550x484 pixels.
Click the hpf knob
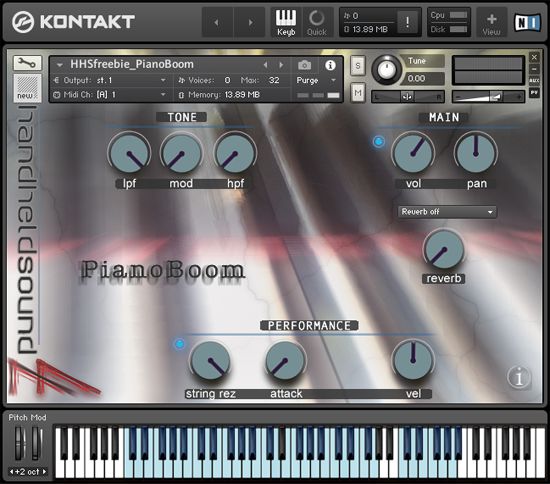coord(235,154)
